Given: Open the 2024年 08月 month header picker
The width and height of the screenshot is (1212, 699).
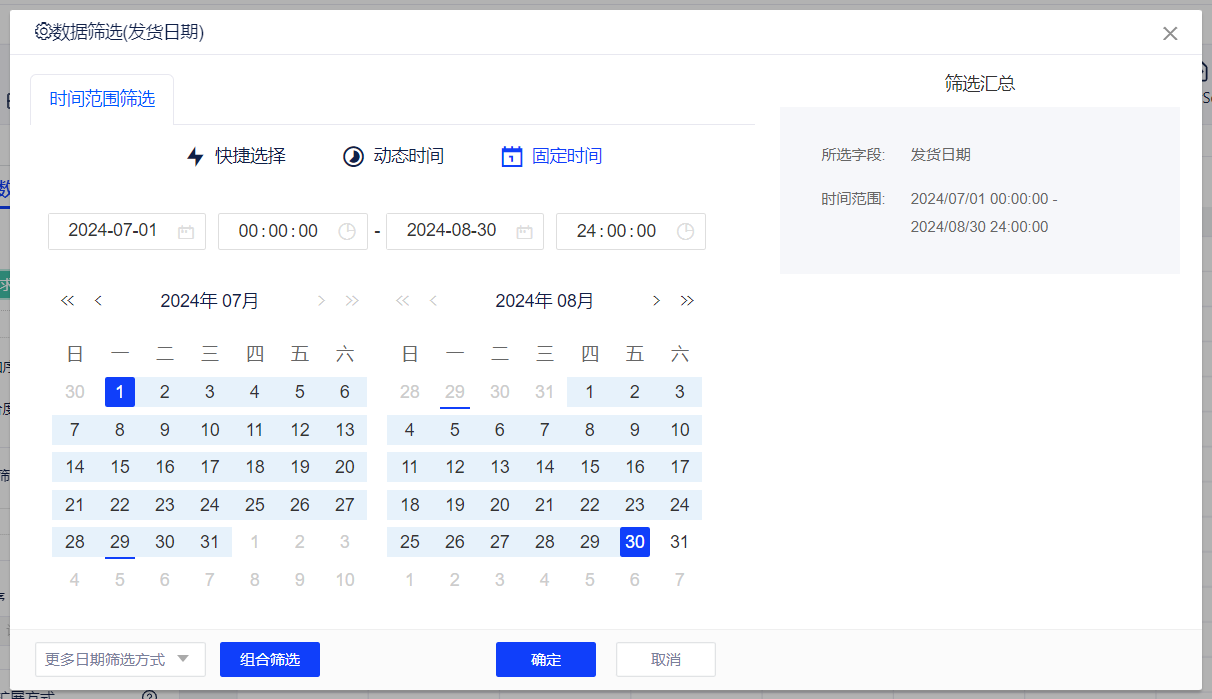Looking at the screenshot, I should tap(545, 301).
